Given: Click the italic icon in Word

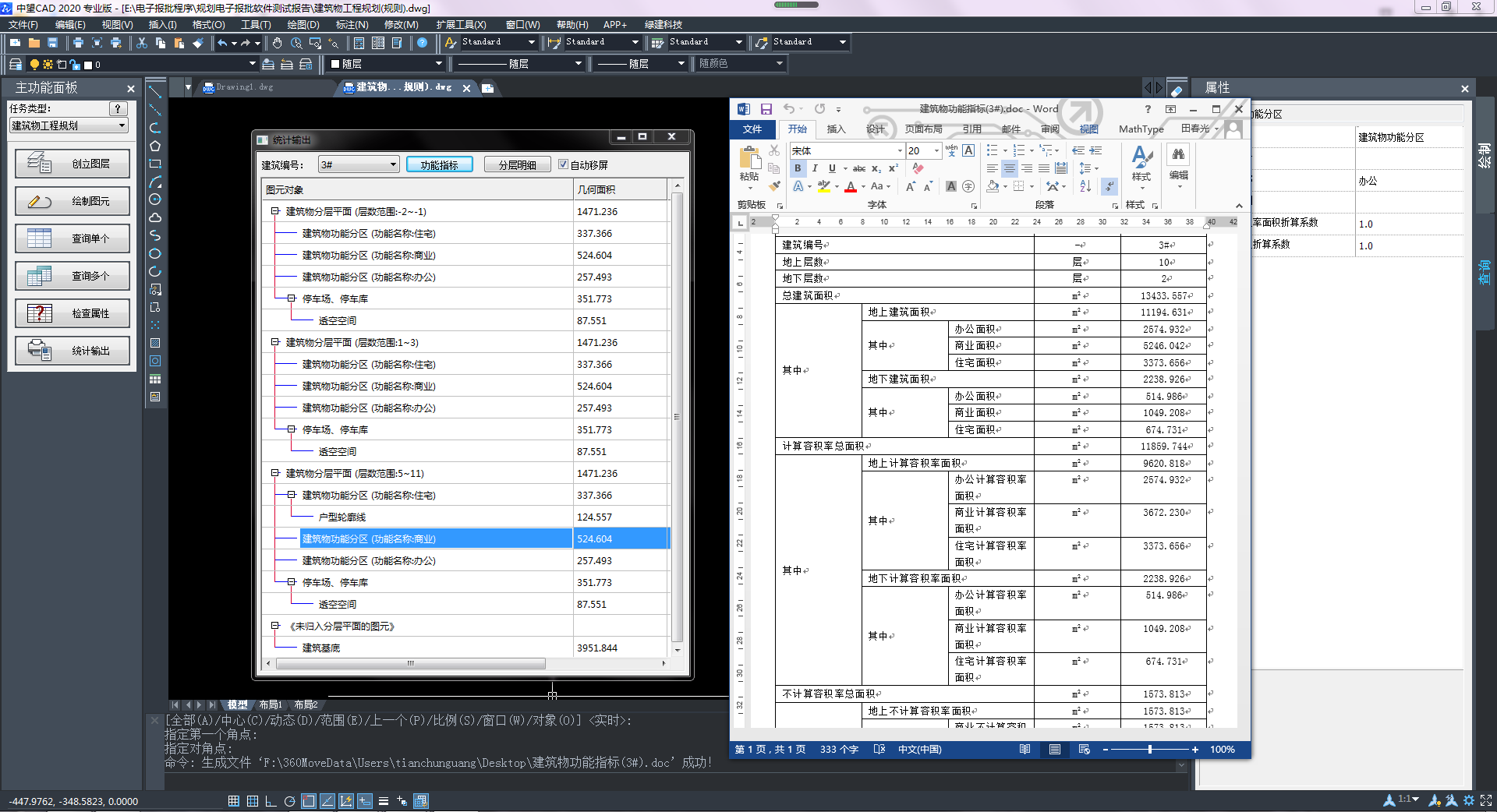Looking at the screenshot, I should point(815,168).
